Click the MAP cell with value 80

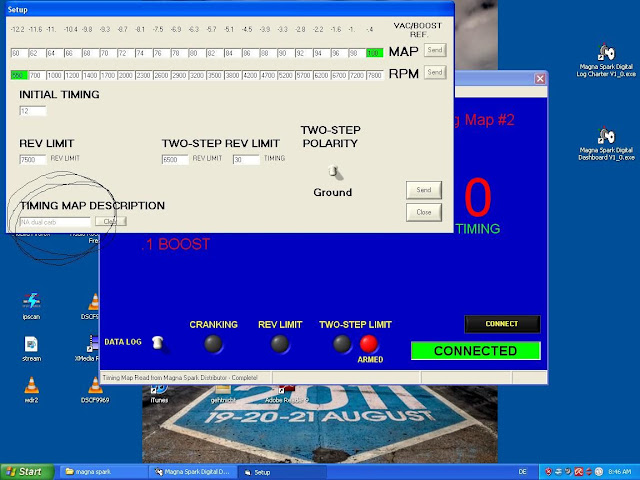point(197,53)
